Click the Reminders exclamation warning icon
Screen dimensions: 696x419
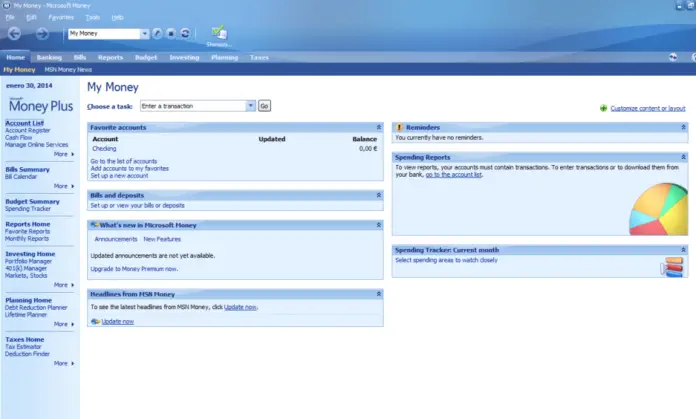tap(399, 127)
